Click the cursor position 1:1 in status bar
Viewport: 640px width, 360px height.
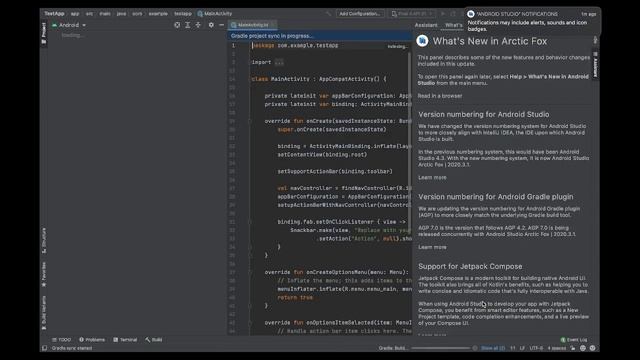[x=513, y=348]
